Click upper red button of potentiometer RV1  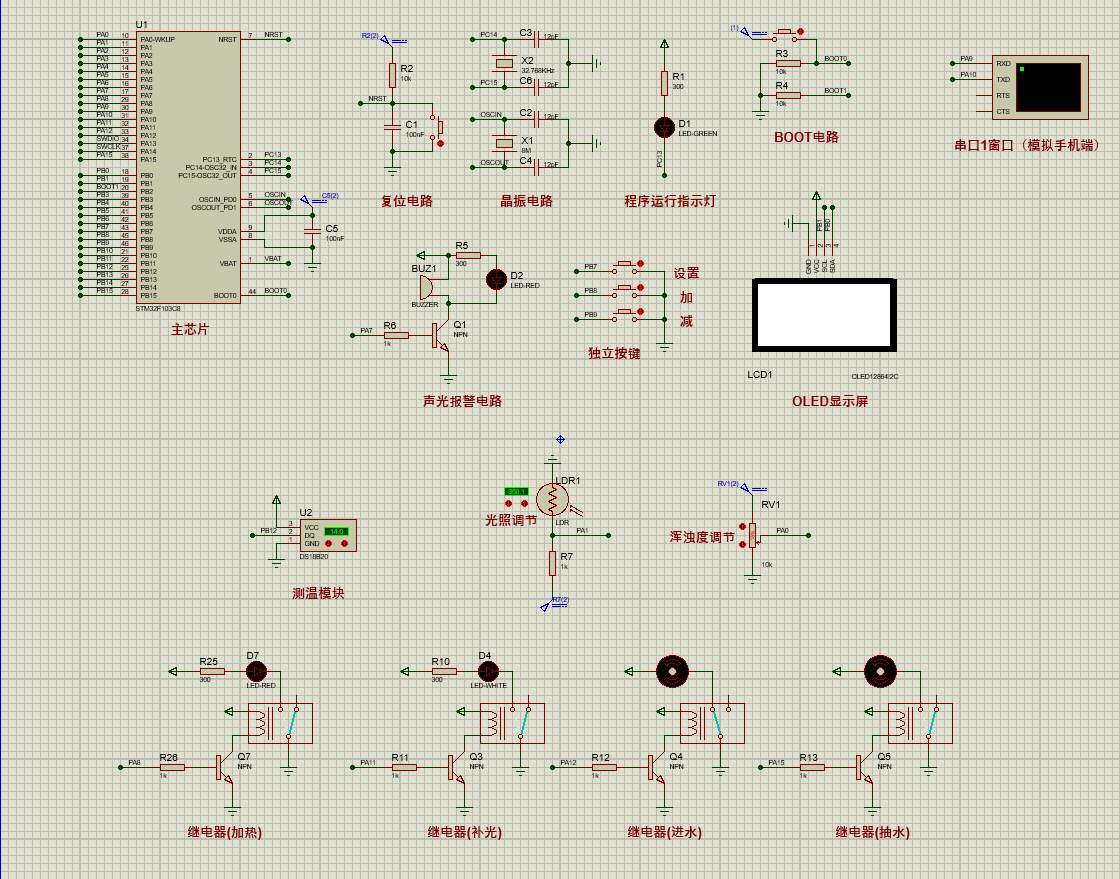[x=743, y=527]
